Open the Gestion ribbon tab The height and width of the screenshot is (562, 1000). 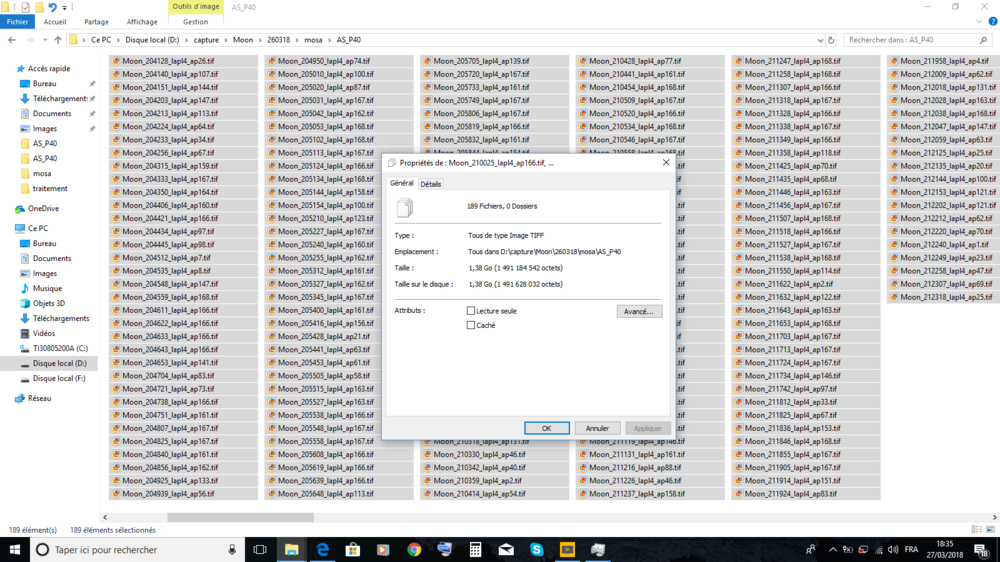pyautogui.click(x=195, y=22)
